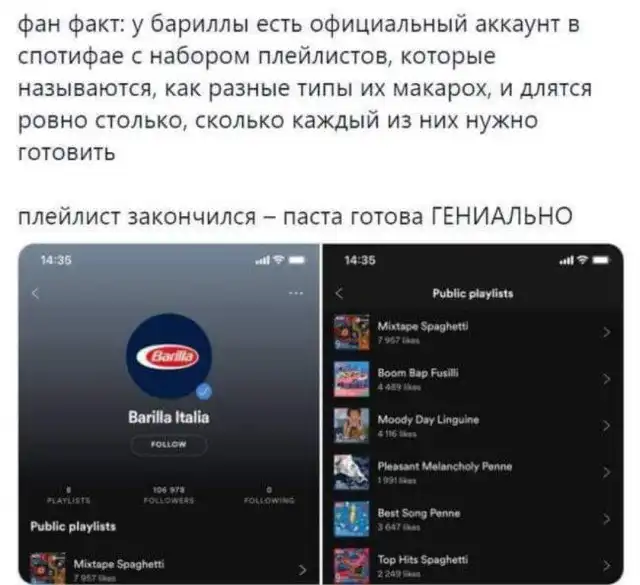Open Boom Bap Fusilli cover art
Viewport: 640px width, 585px height.
pos(351,379)
